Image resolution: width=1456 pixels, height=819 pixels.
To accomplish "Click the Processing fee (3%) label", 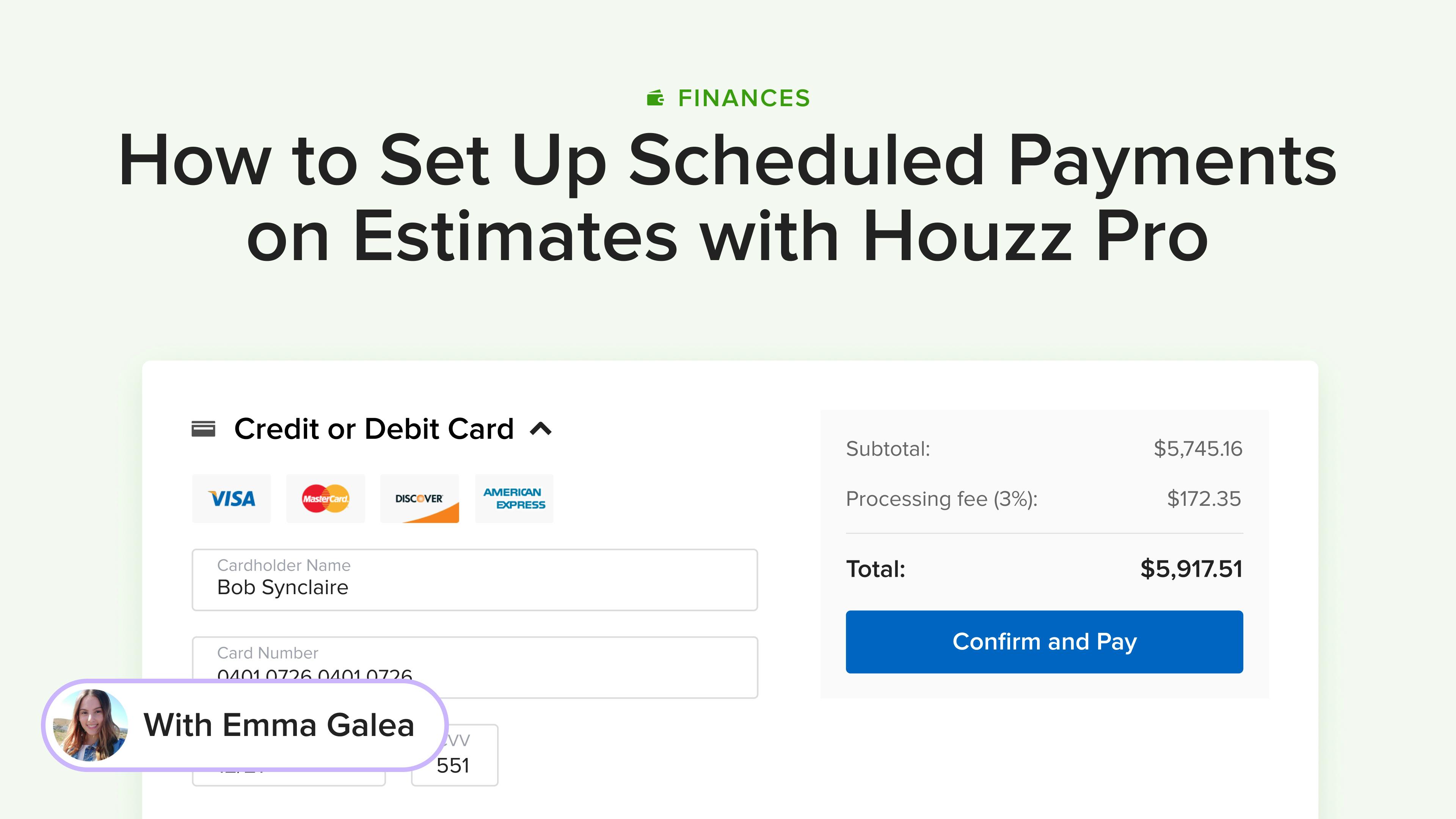I will [941, 499].
